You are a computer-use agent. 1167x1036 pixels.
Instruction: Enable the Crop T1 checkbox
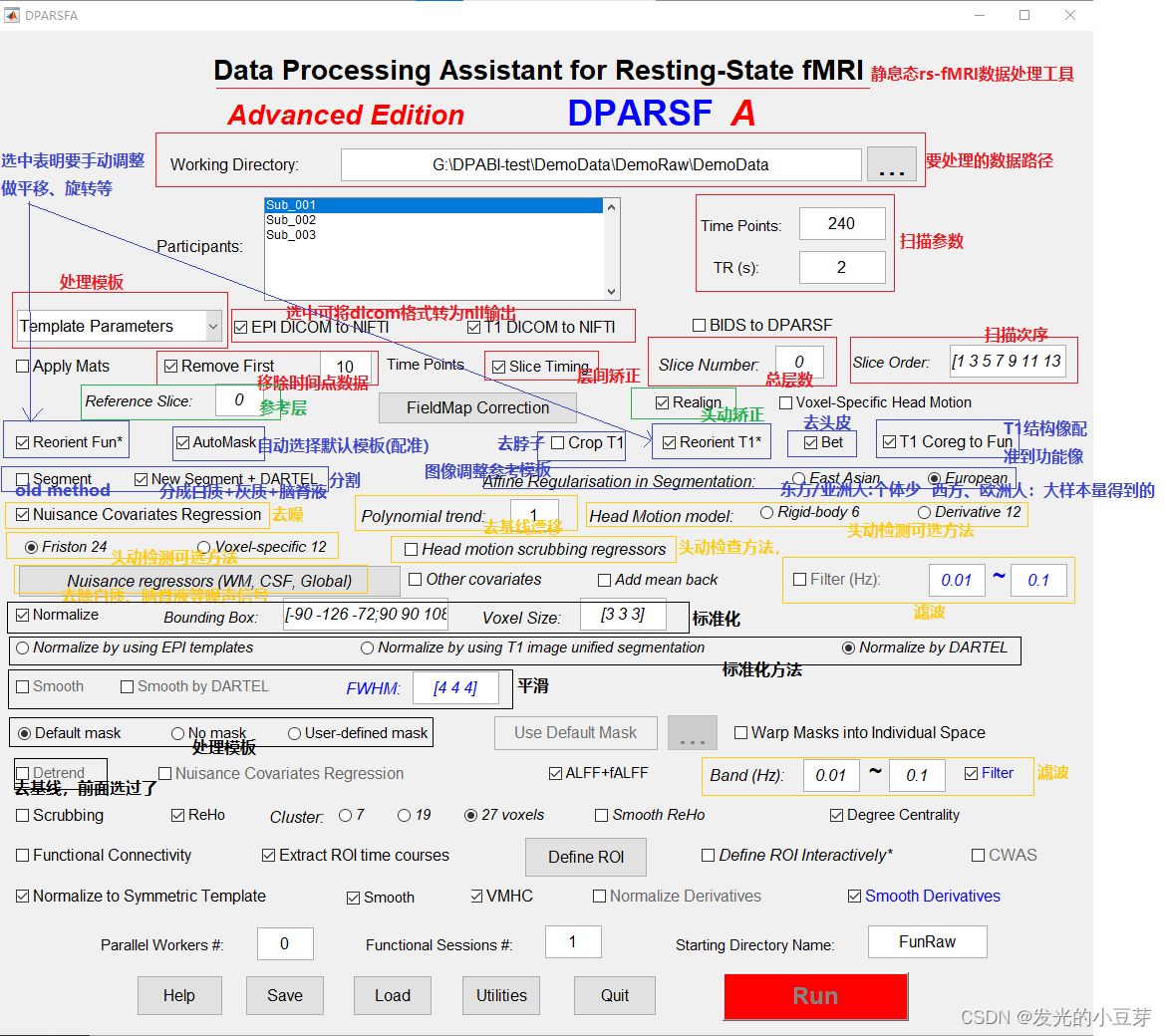coord(557,443)
